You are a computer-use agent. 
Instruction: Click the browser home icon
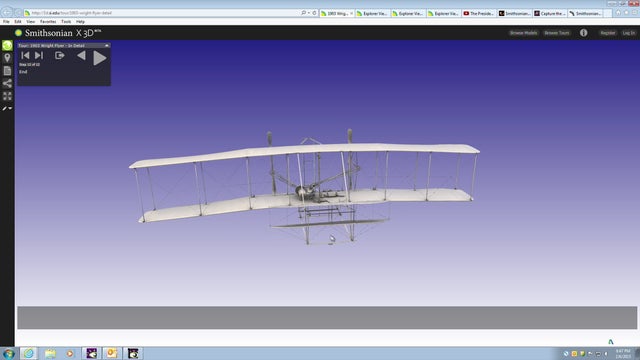coord(618,13)
